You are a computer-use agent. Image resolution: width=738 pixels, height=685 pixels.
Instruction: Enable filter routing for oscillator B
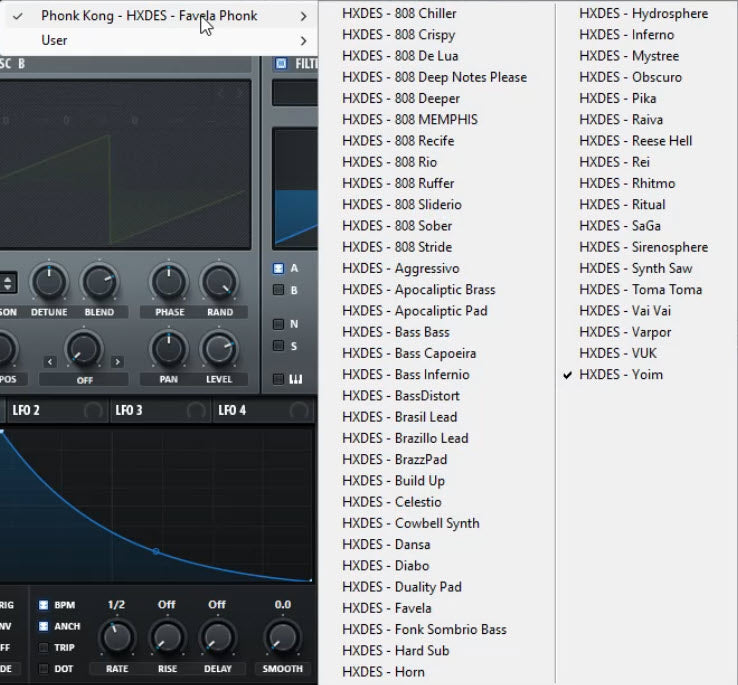pyautogui.click(x=279, y=290)
